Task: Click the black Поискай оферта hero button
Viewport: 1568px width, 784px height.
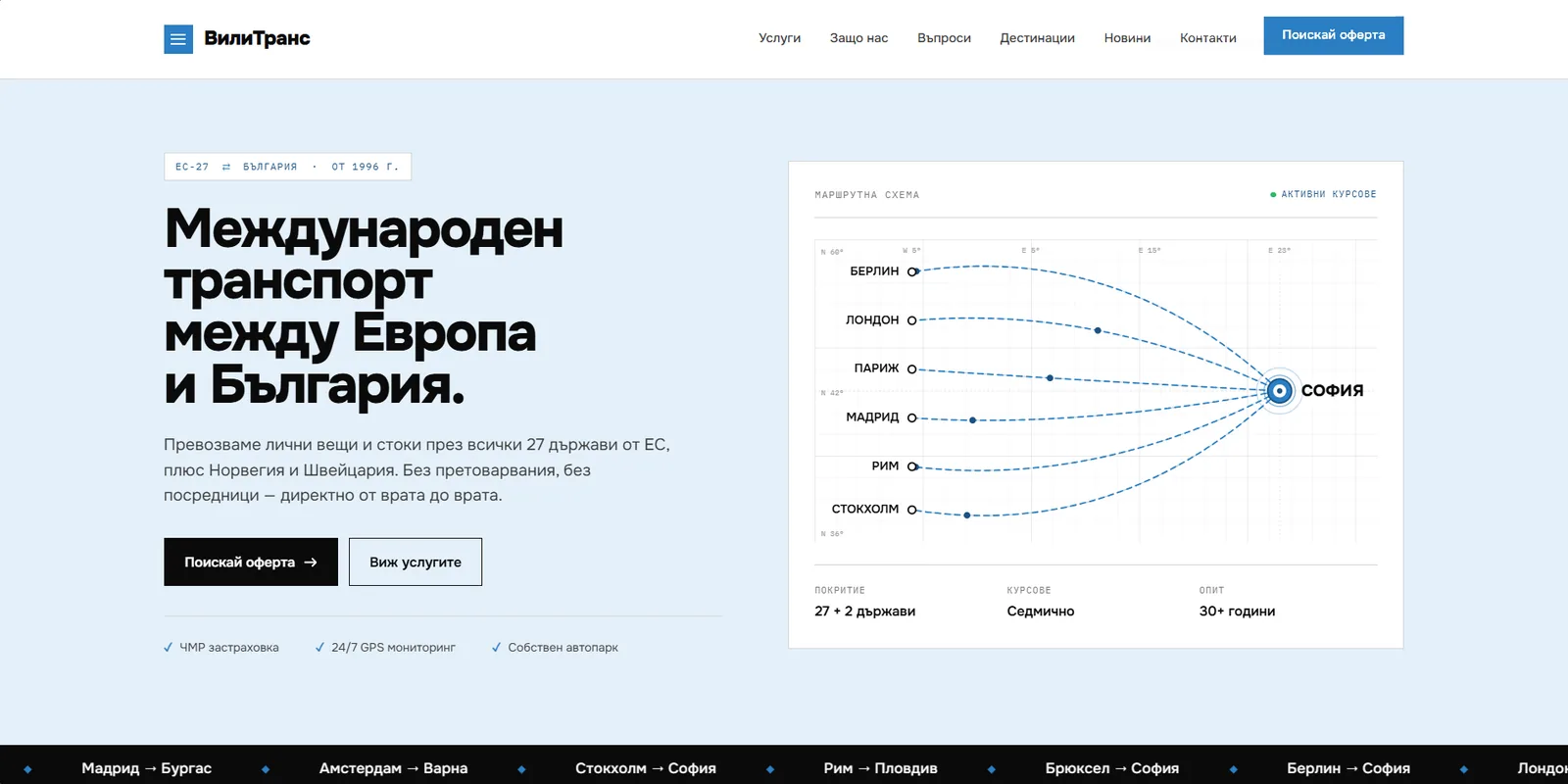Action: coord(251,562)
